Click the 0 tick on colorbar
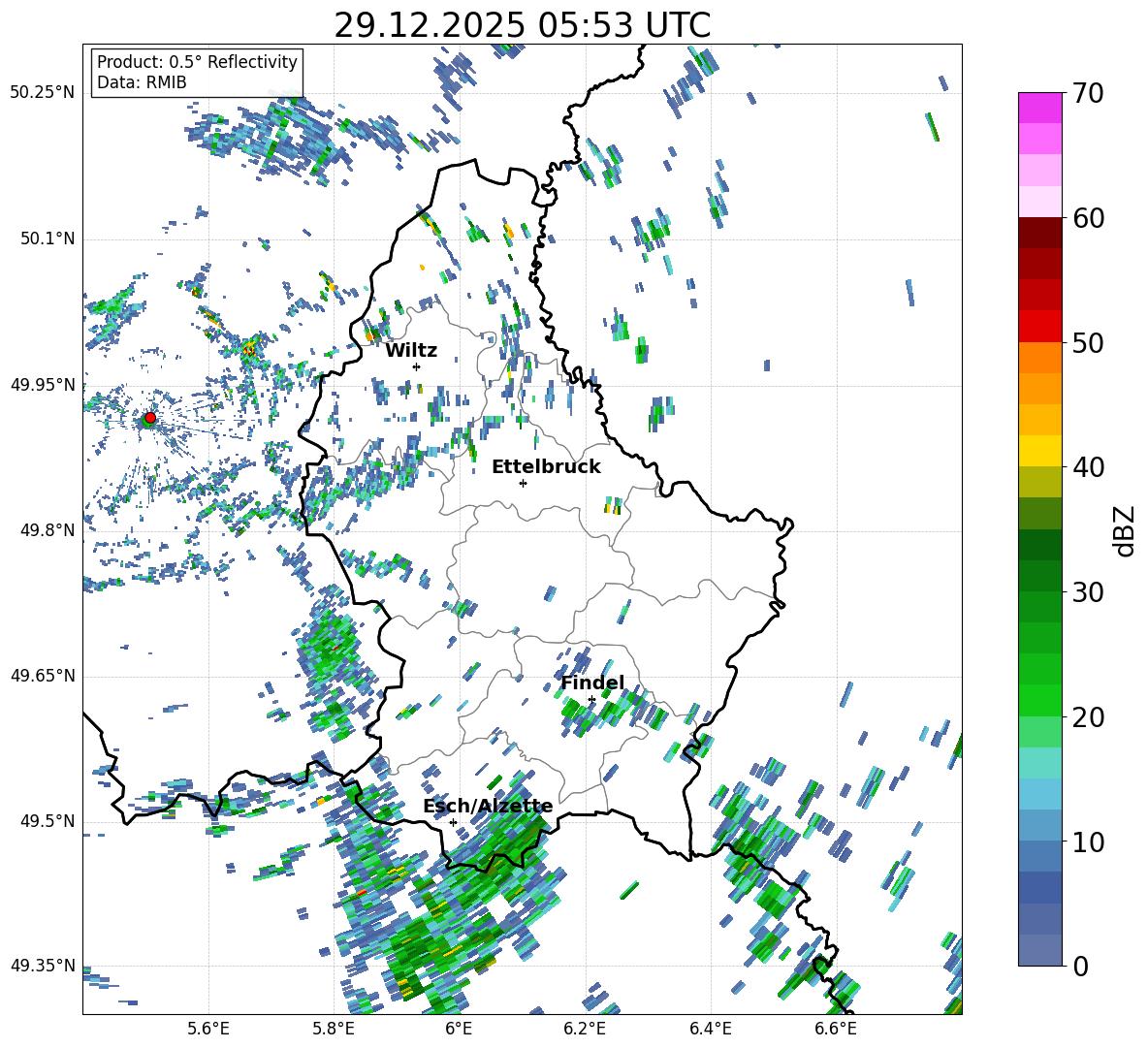Viewport: 1148px width, 1048px height. 1080,966
